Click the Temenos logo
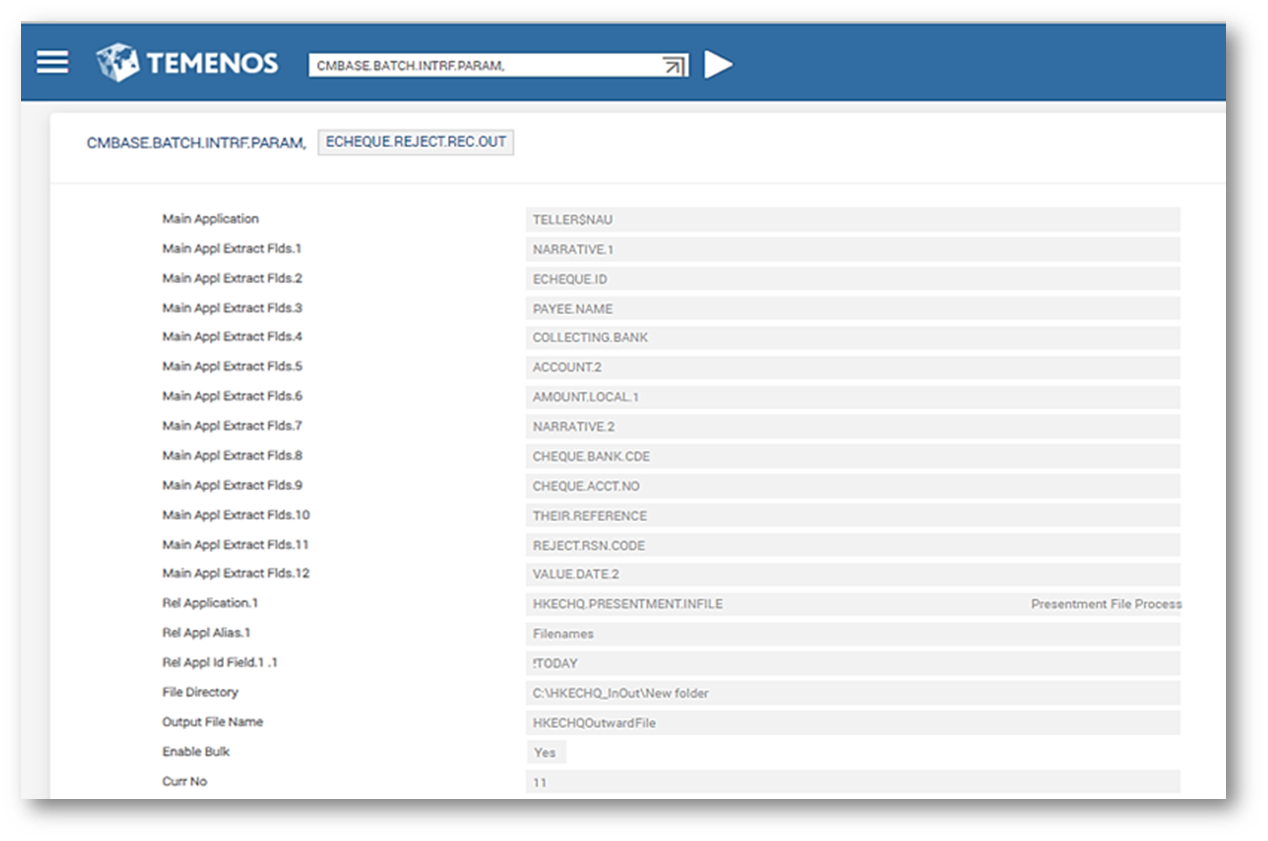This screenshot has width=1268, height=841. (188, 63)
